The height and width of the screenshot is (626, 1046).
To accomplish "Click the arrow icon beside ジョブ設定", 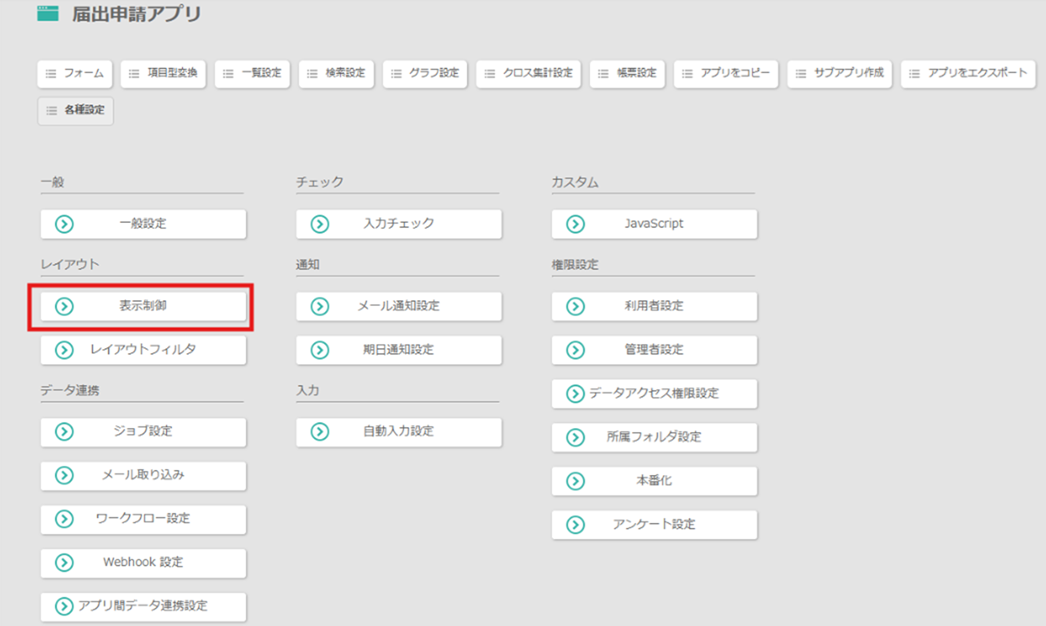I will click(64, 431).
